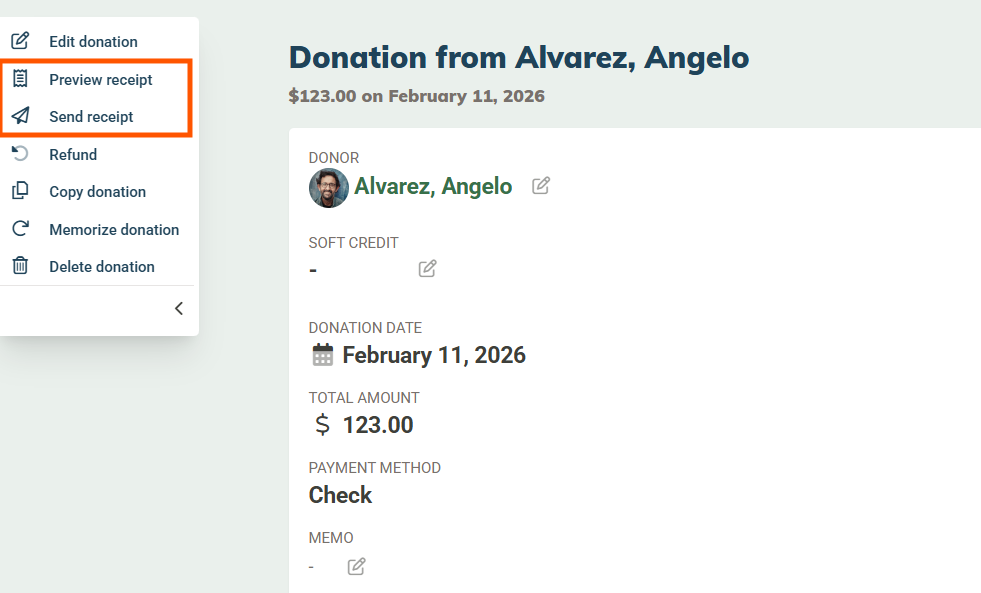The height and width of the screenshot is (593, 981).
Task: Click the Delete donation trash icon
Action: pos(20,267)
